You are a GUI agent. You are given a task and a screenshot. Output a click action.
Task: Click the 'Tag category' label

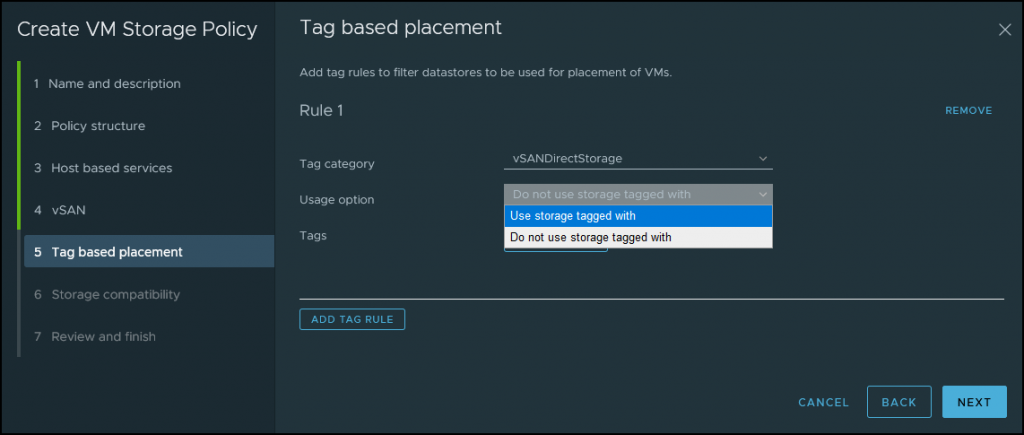point(337,164)
